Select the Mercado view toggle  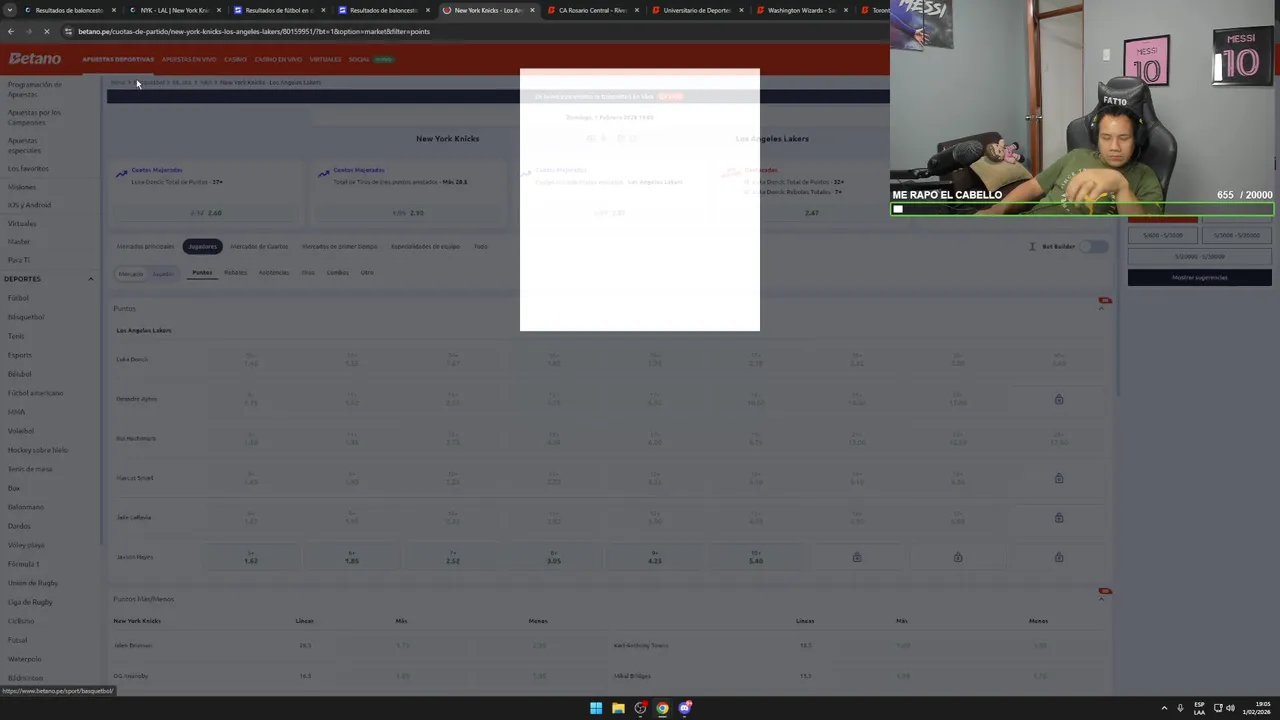tap(131, 273)
